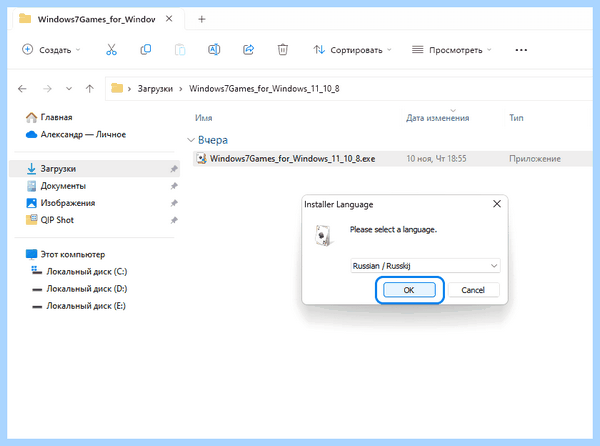600x446 pixels.
Task: Click the Приложение type cell
Action: 535,159
